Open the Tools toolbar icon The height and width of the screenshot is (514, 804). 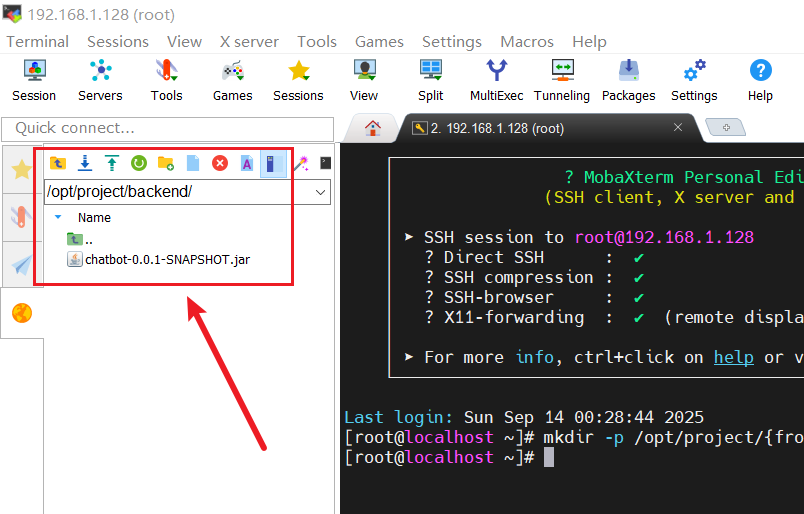tap(167, 80)
